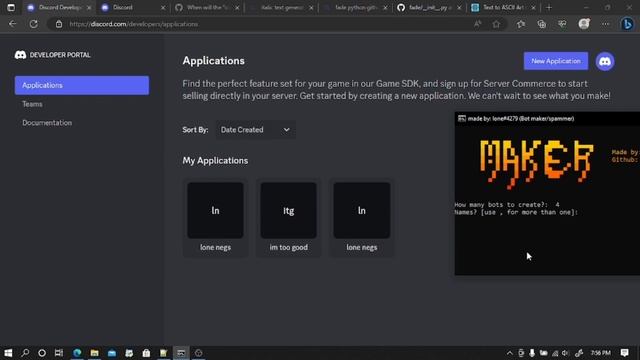The height and width of the screenshot is (360, 640).
Task: Switch to the console window taskbar icon
Action: [x=181, y=353]
